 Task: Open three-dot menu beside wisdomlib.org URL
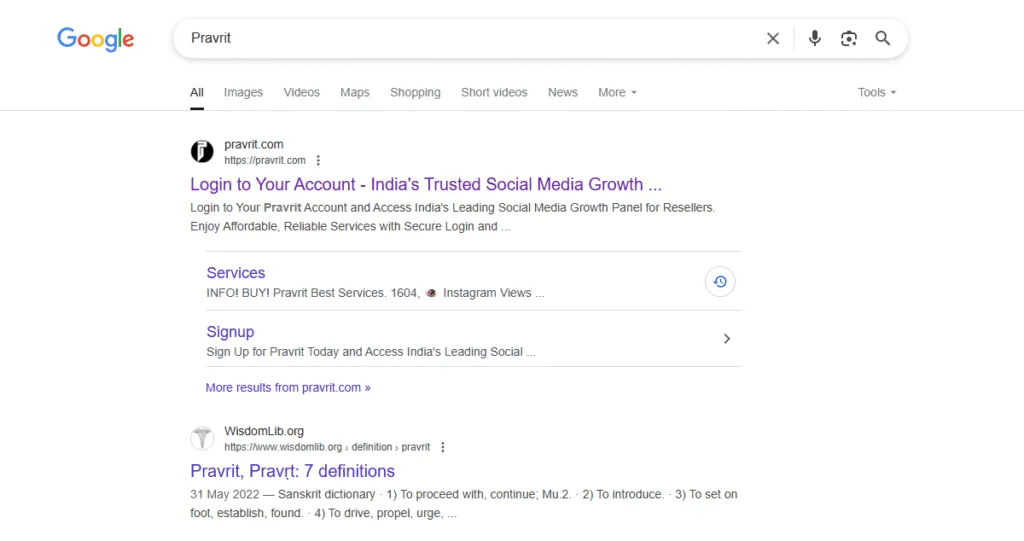point(443,447)
